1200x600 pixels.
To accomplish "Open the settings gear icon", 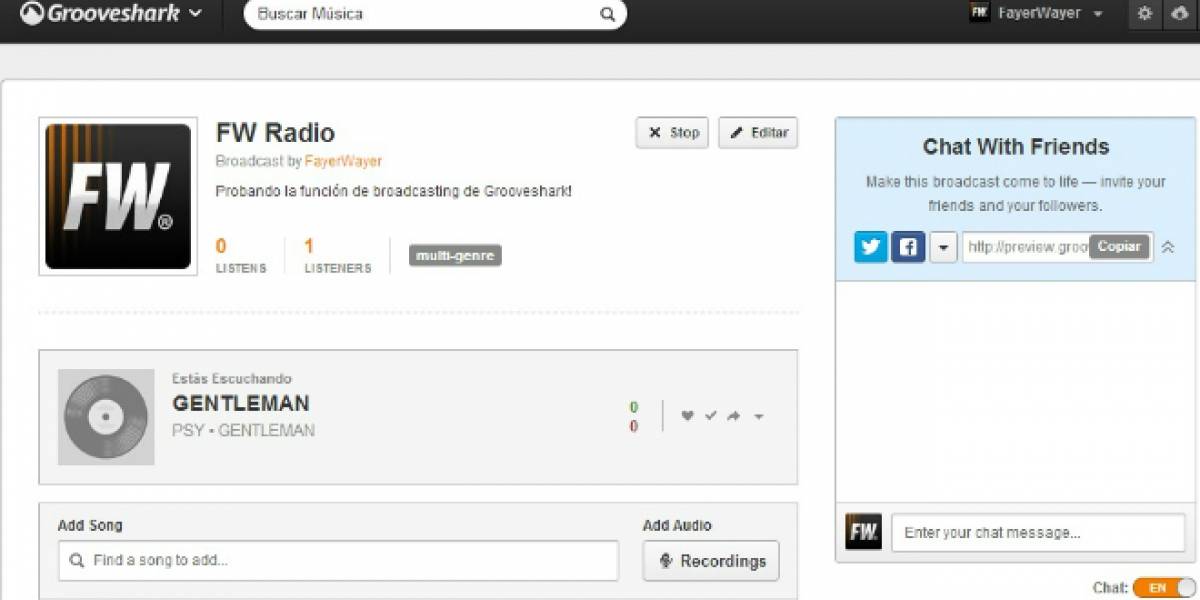I will pyautogui.click(x=1145, y=14).
